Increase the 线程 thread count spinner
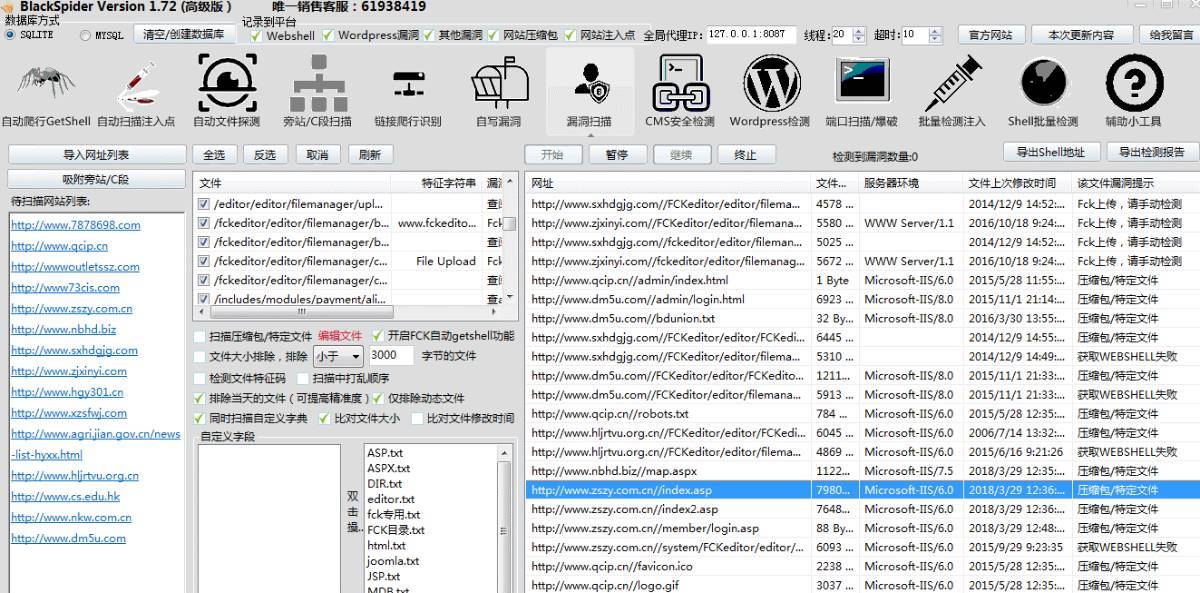The height and width of the screenshot is (593, 1200). coord(861,30)
